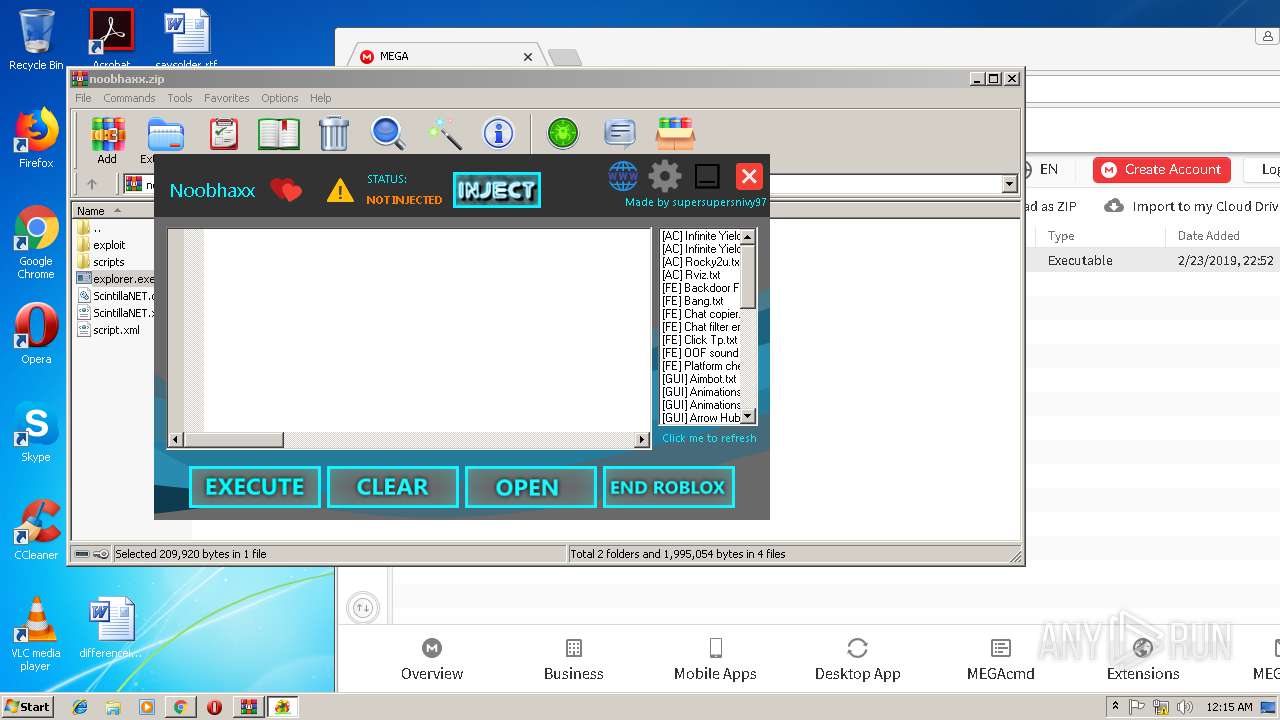1280x720 pixels.
Task: Expand the WinRAR address path dropdown
Action: pos(1009,184)
